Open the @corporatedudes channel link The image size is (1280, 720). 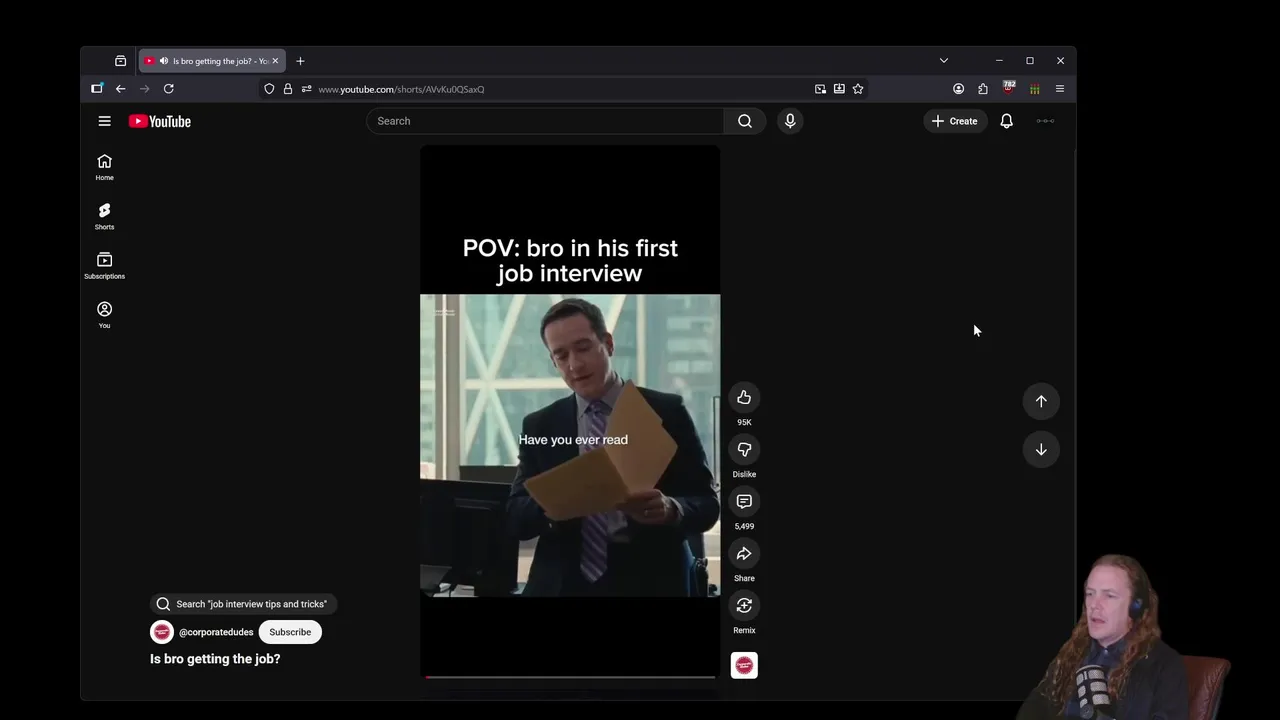coord(216,632)
